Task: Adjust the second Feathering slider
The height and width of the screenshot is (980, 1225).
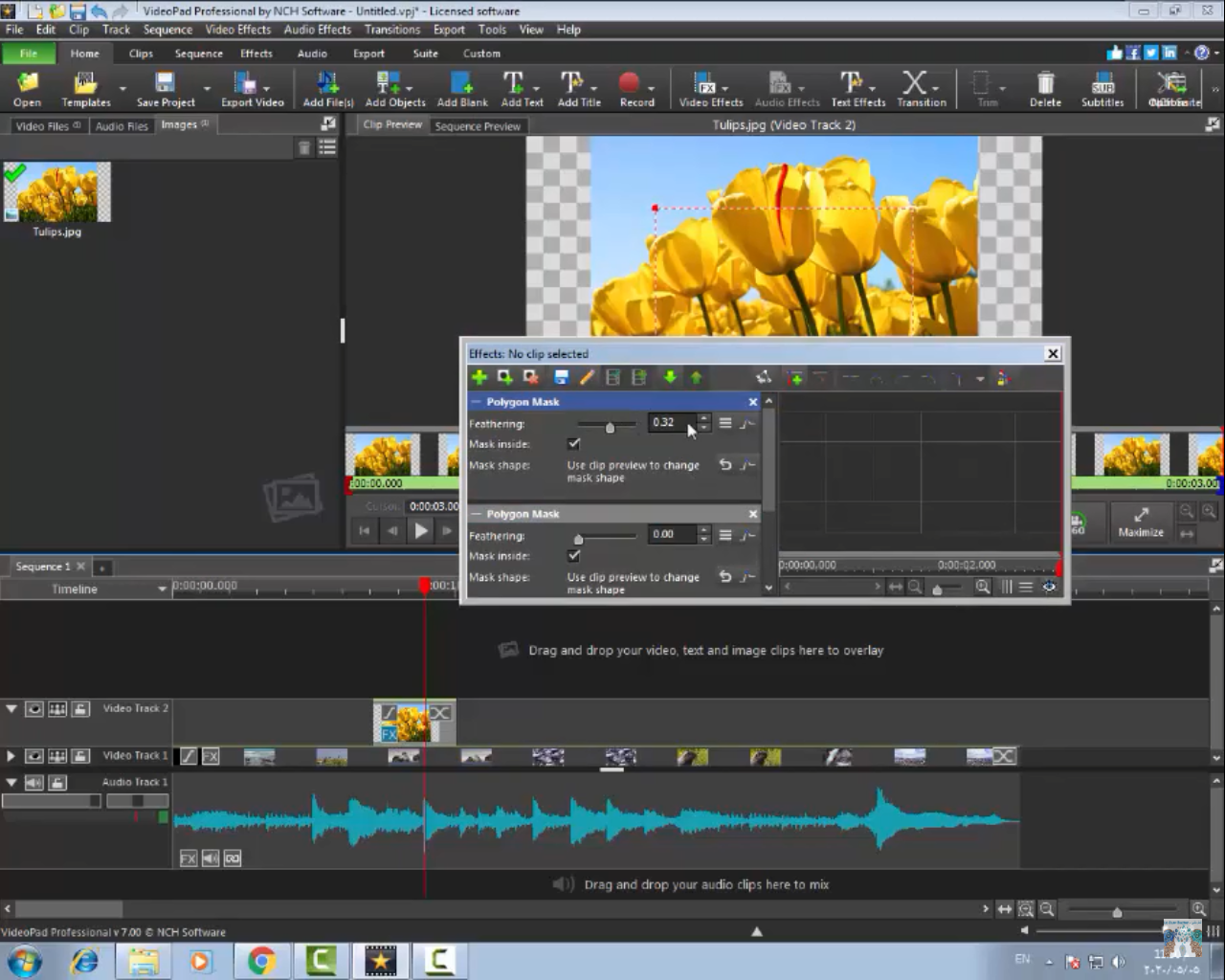Action: tap(578, 539)
